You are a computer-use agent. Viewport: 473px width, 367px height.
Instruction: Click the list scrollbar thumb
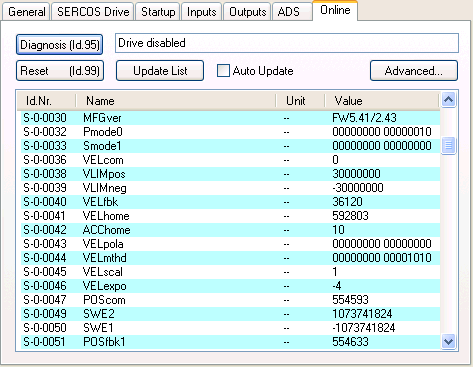(x=449, y=145)
